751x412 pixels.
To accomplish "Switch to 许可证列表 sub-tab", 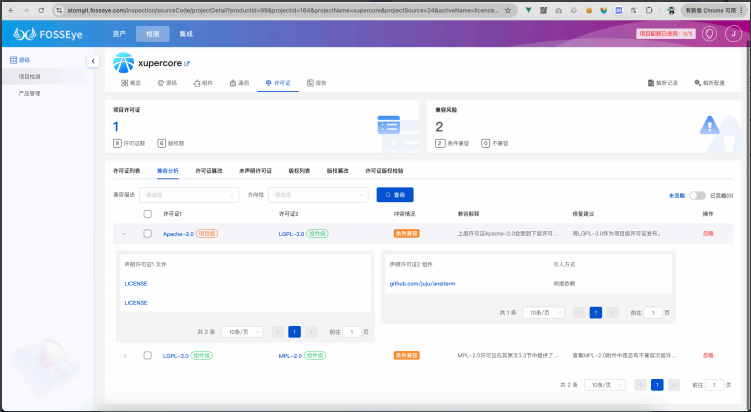I will coord(126,171).
